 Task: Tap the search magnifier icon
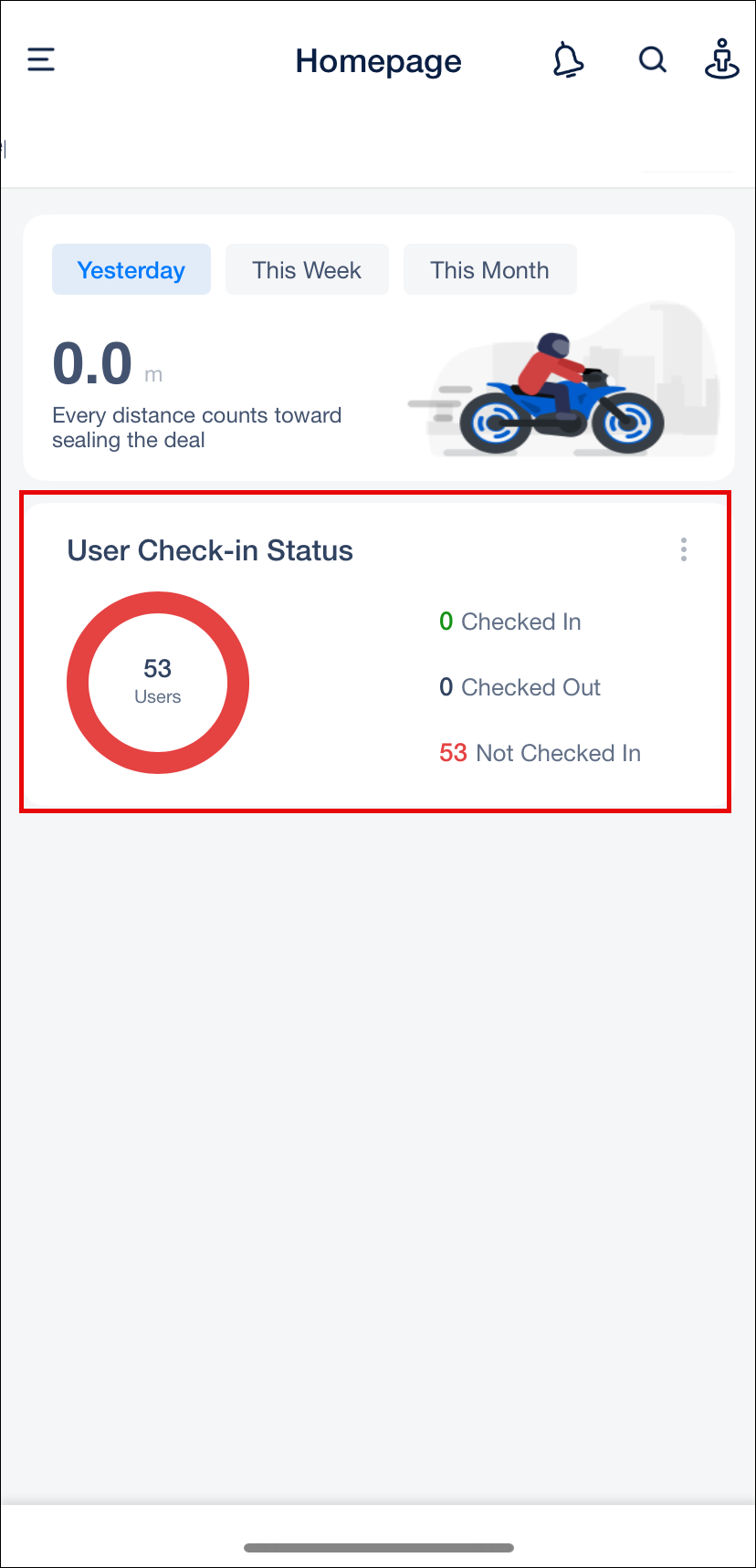tap(652, 60)
